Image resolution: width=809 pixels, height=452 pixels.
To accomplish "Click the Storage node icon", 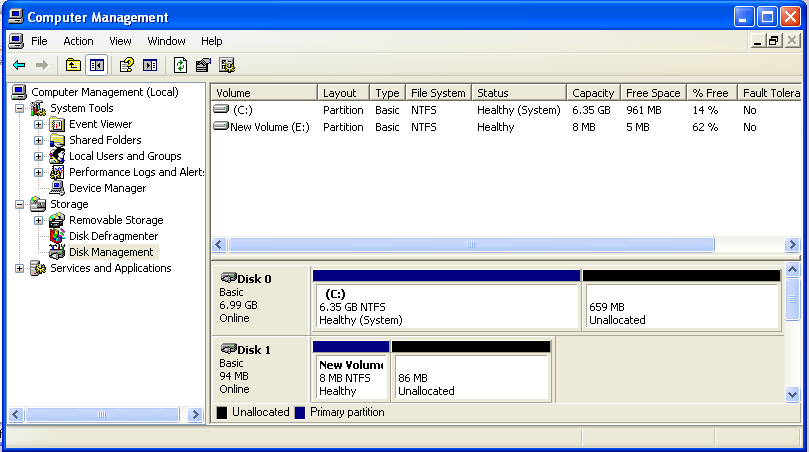I will [x=38, y=204].
